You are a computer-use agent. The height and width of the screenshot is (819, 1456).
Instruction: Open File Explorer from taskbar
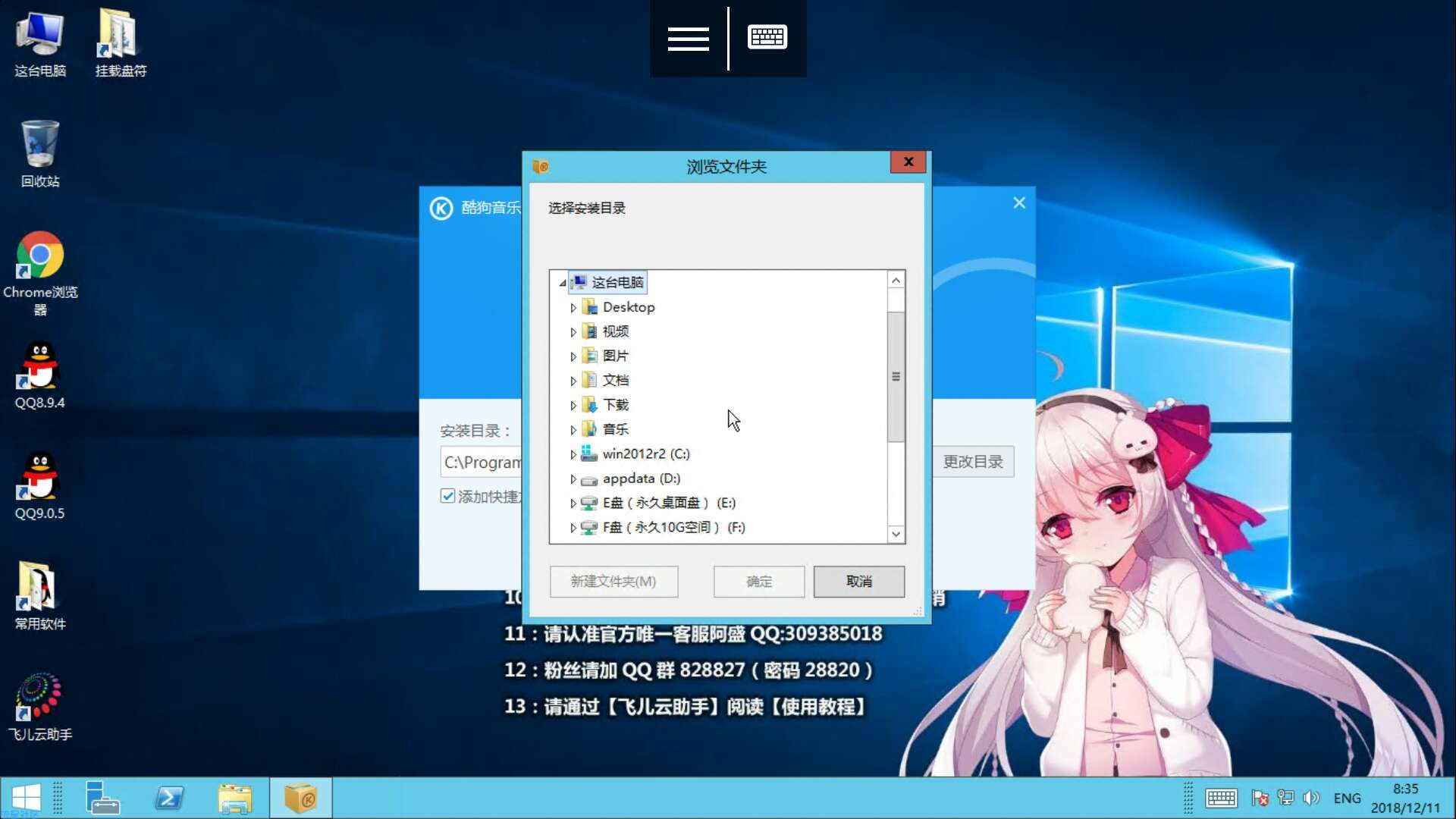pyautogui.click(x=235, y=798)
